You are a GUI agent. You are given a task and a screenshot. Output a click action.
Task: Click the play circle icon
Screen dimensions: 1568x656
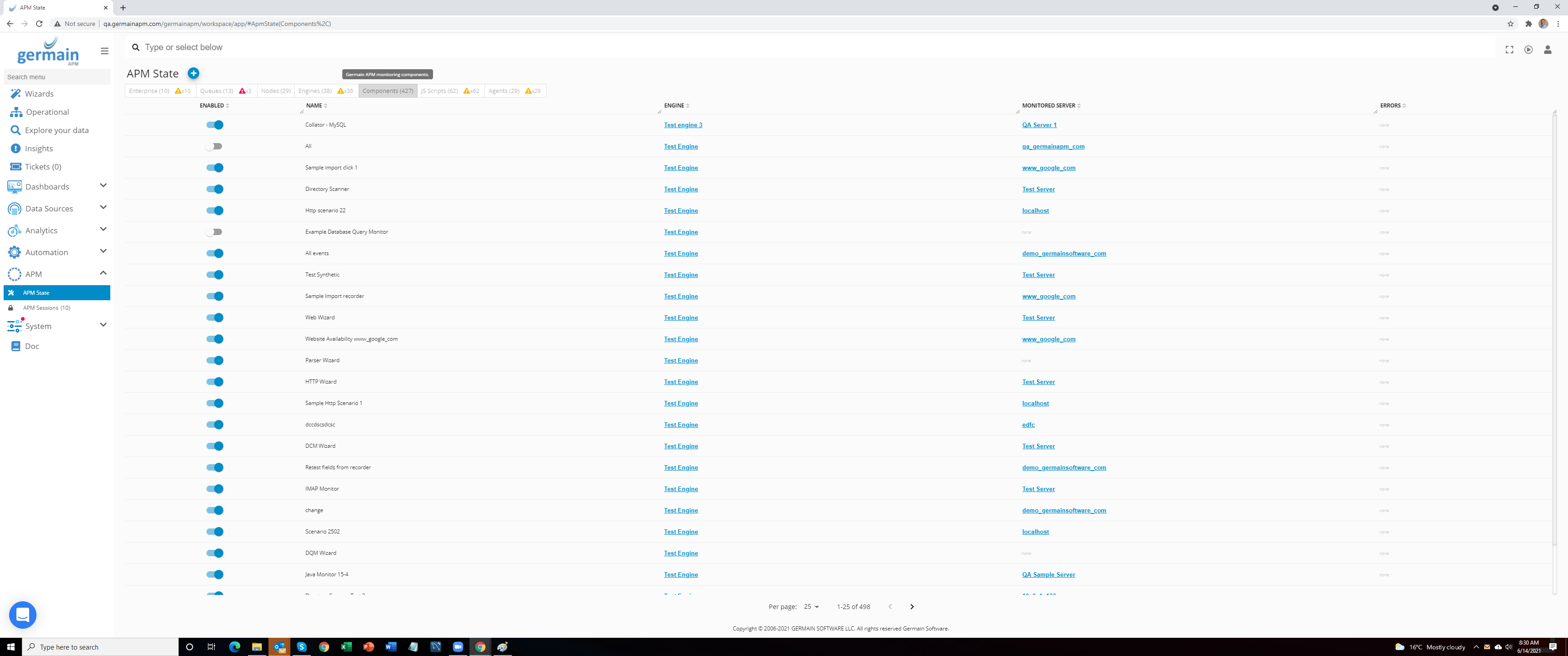(x=1528, y=50)
